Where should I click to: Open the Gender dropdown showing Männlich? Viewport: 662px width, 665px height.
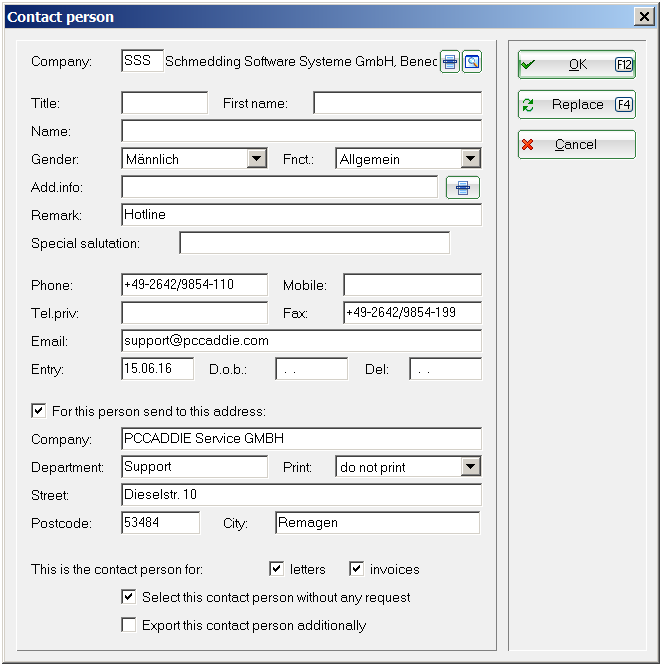tap(257, 159)
